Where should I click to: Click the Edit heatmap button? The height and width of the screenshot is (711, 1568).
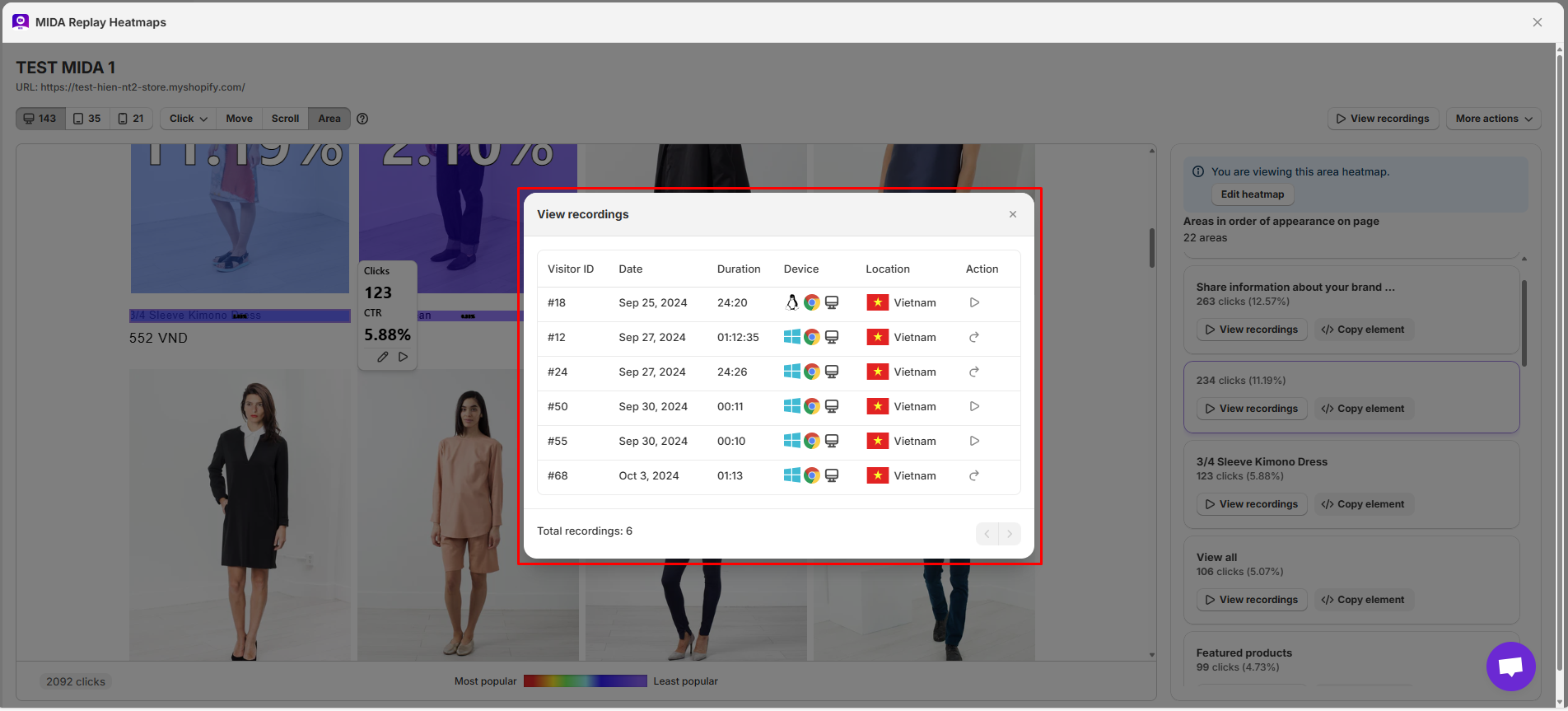[1252, 194]
